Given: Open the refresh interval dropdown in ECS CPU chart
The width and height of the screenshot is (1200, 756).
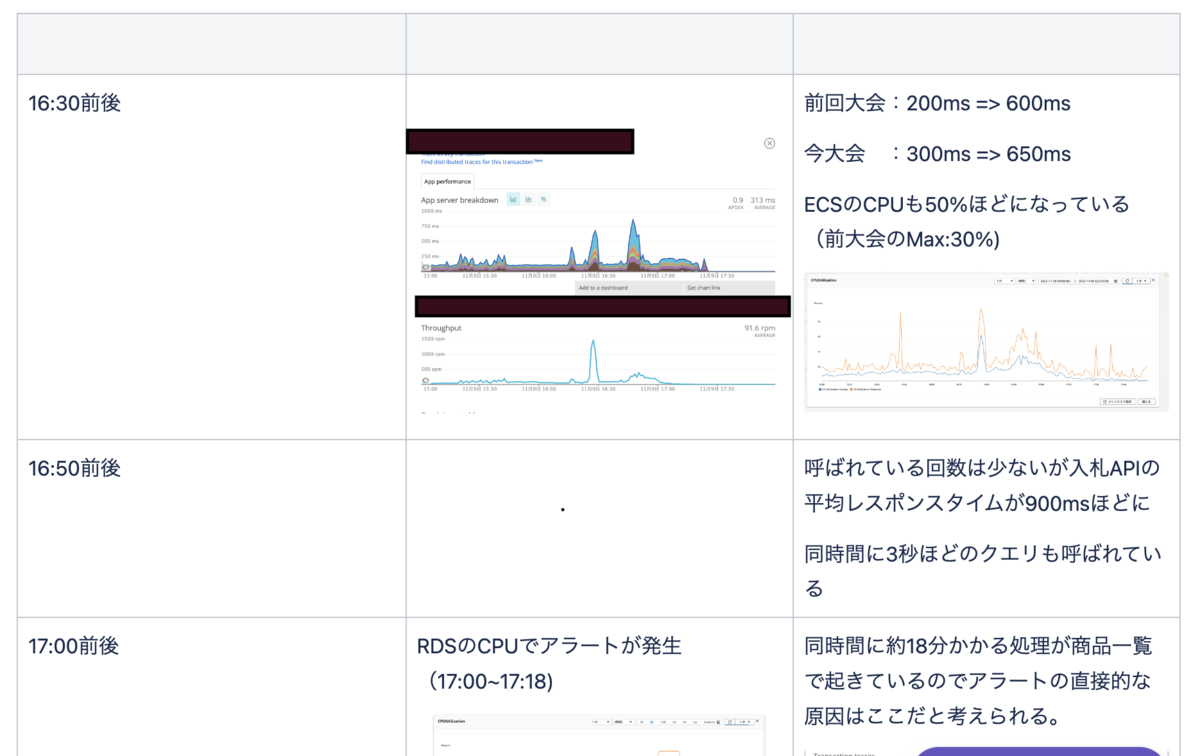Looking at the screenshot, I should click(1144, 281).
